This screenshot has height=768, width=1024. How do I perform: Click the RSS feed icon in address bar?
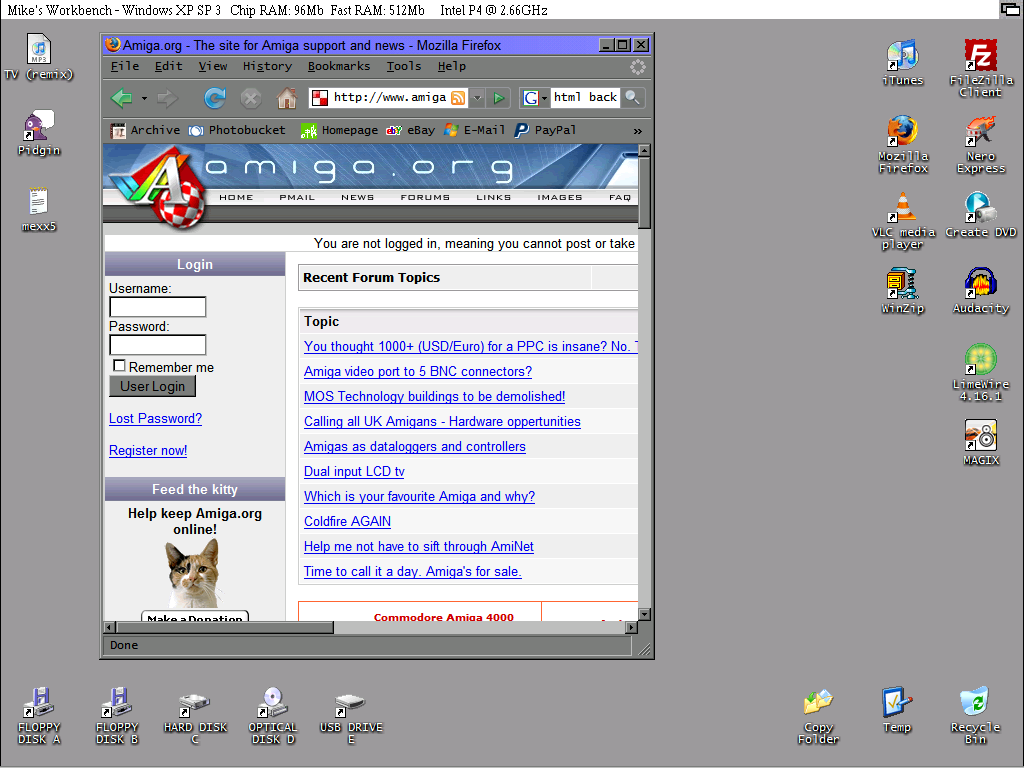click(458, 98)
